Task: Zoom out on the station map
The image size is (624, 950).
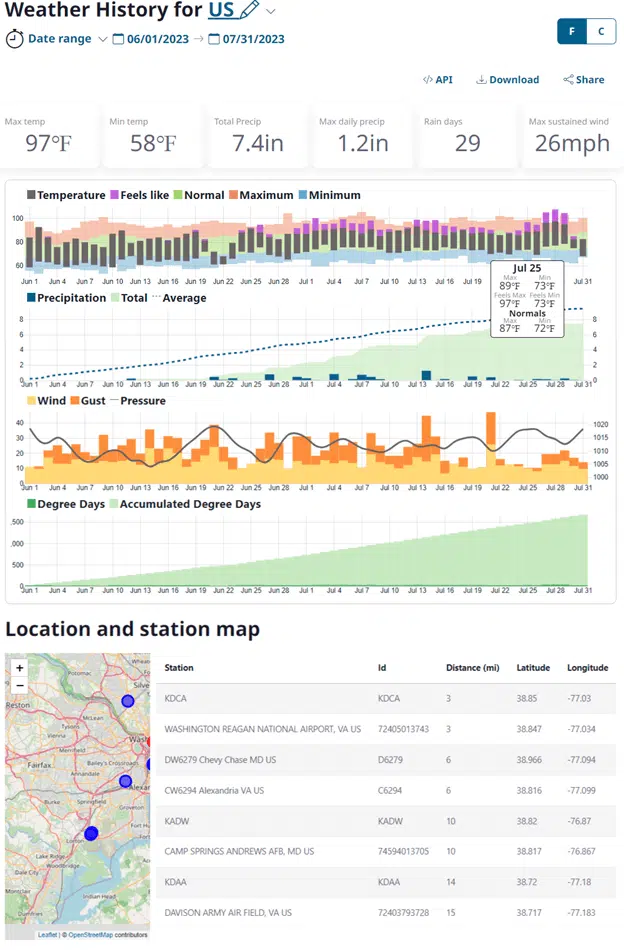Action: click(20, 685)
